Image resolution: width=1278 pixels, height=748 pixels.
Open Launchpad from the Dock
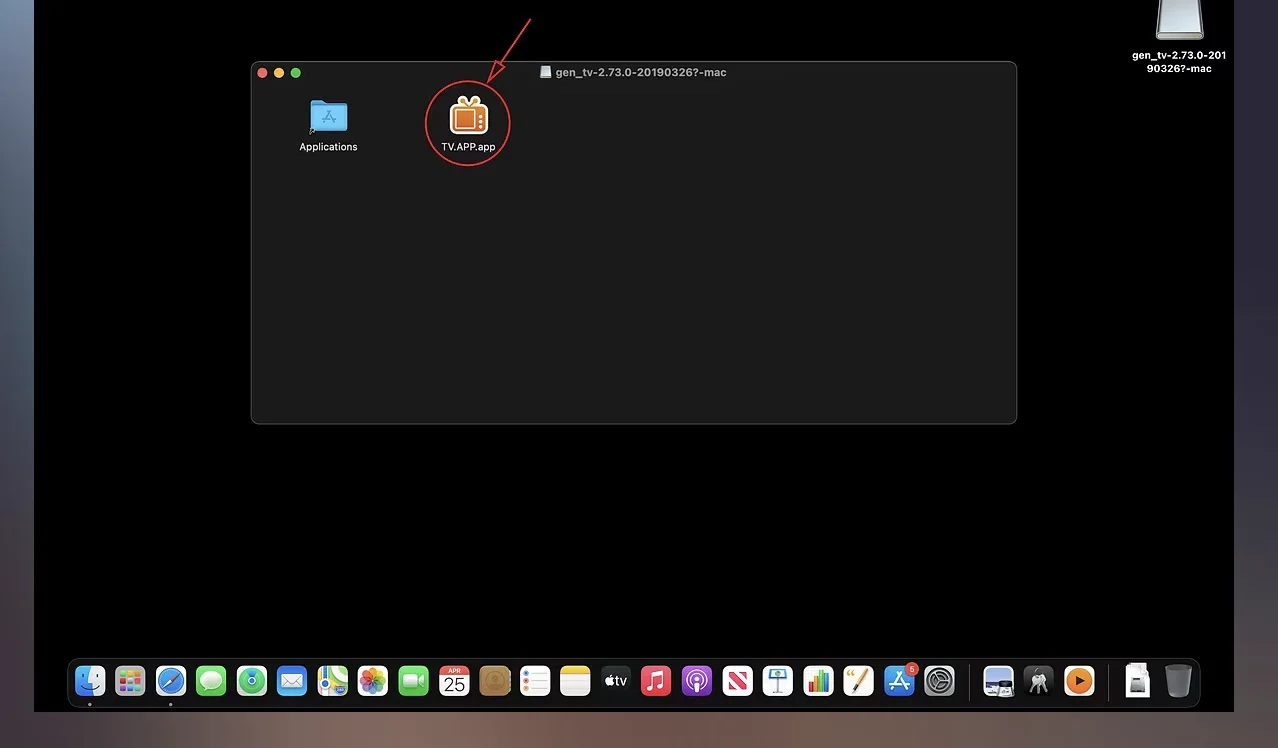pos(130,681)
